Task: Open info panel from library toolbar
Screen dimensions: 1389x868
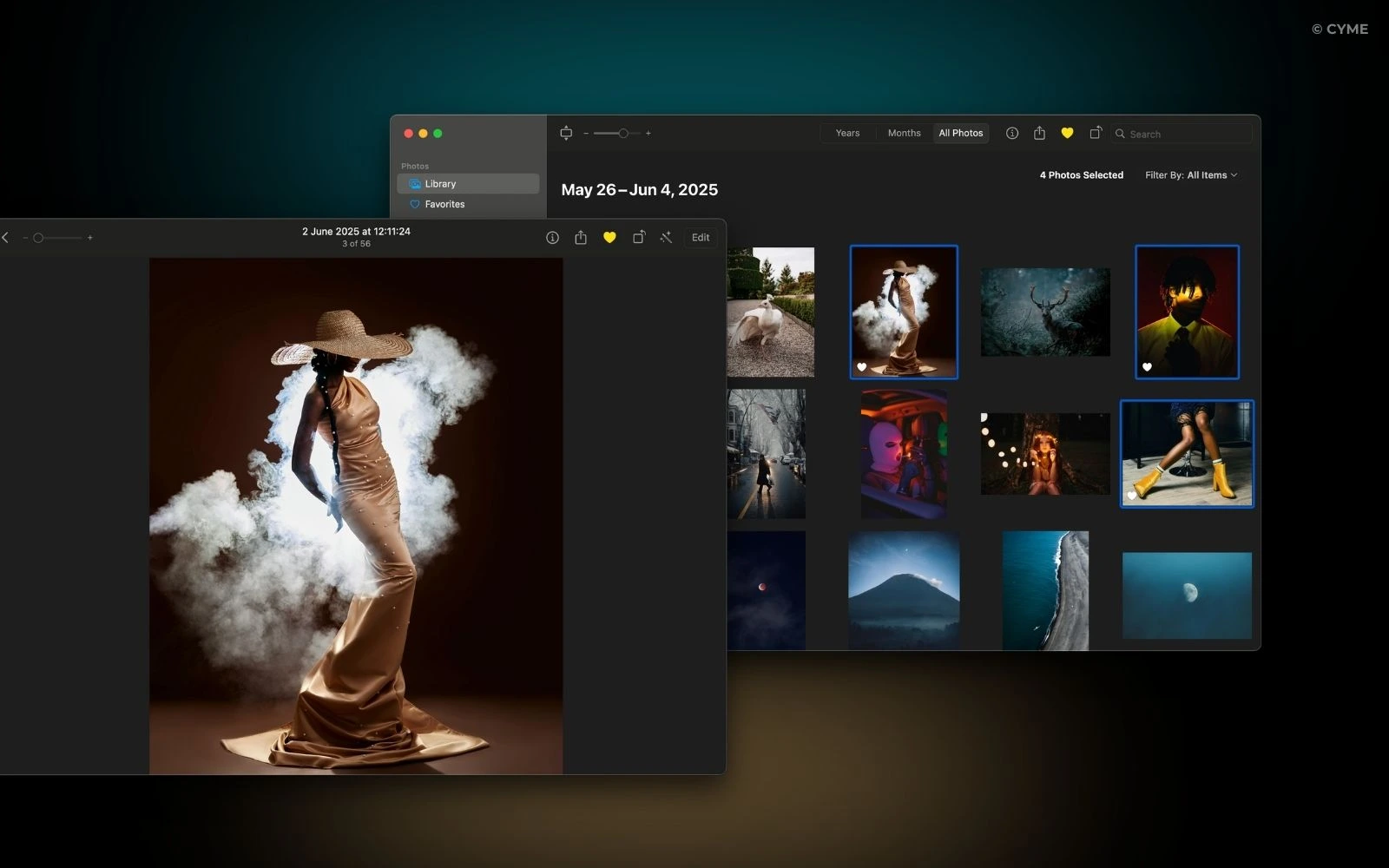Action: [1012, 133]
